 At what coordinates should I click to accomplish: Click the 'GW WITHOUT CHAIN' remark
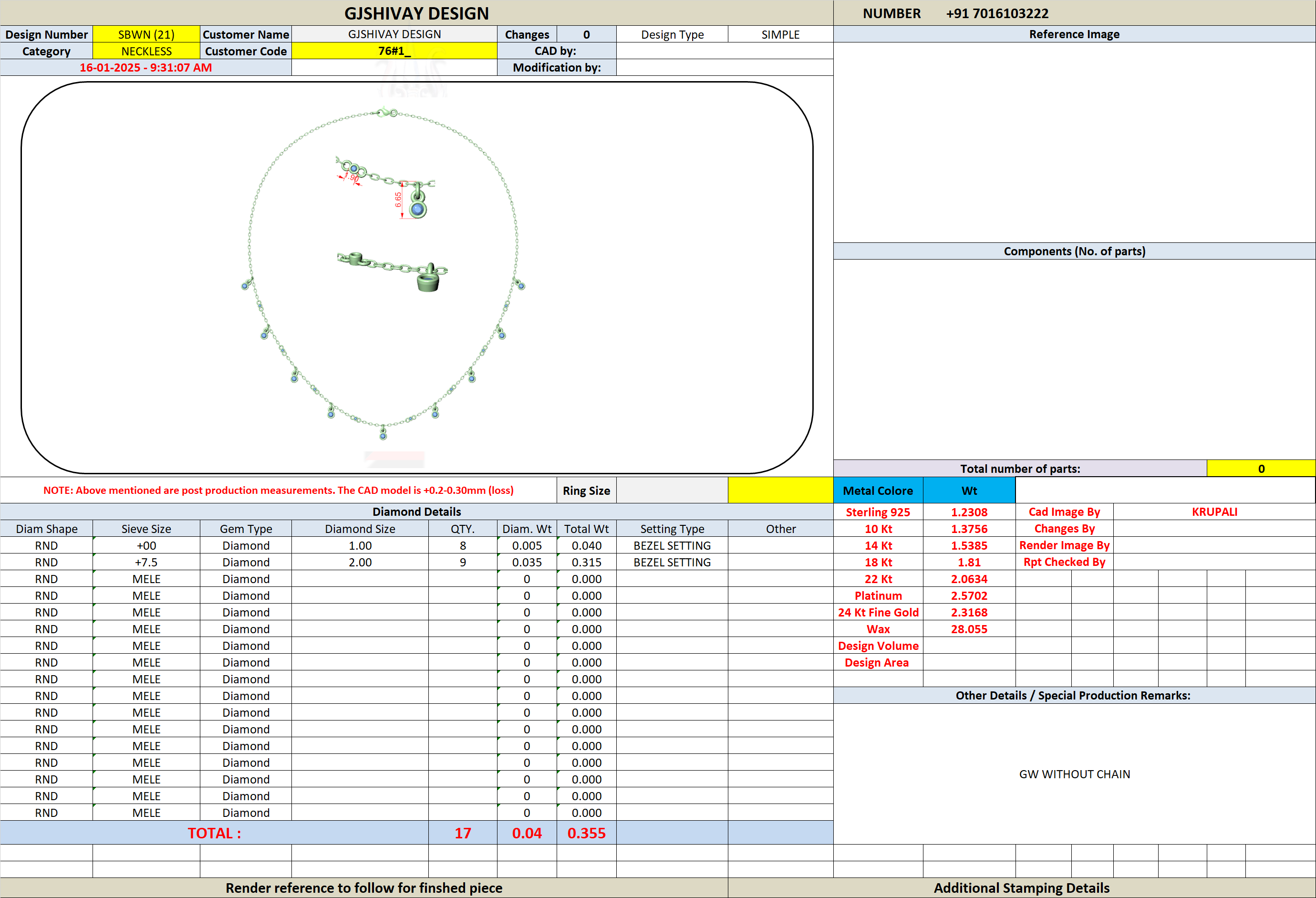pos(1074,774)
